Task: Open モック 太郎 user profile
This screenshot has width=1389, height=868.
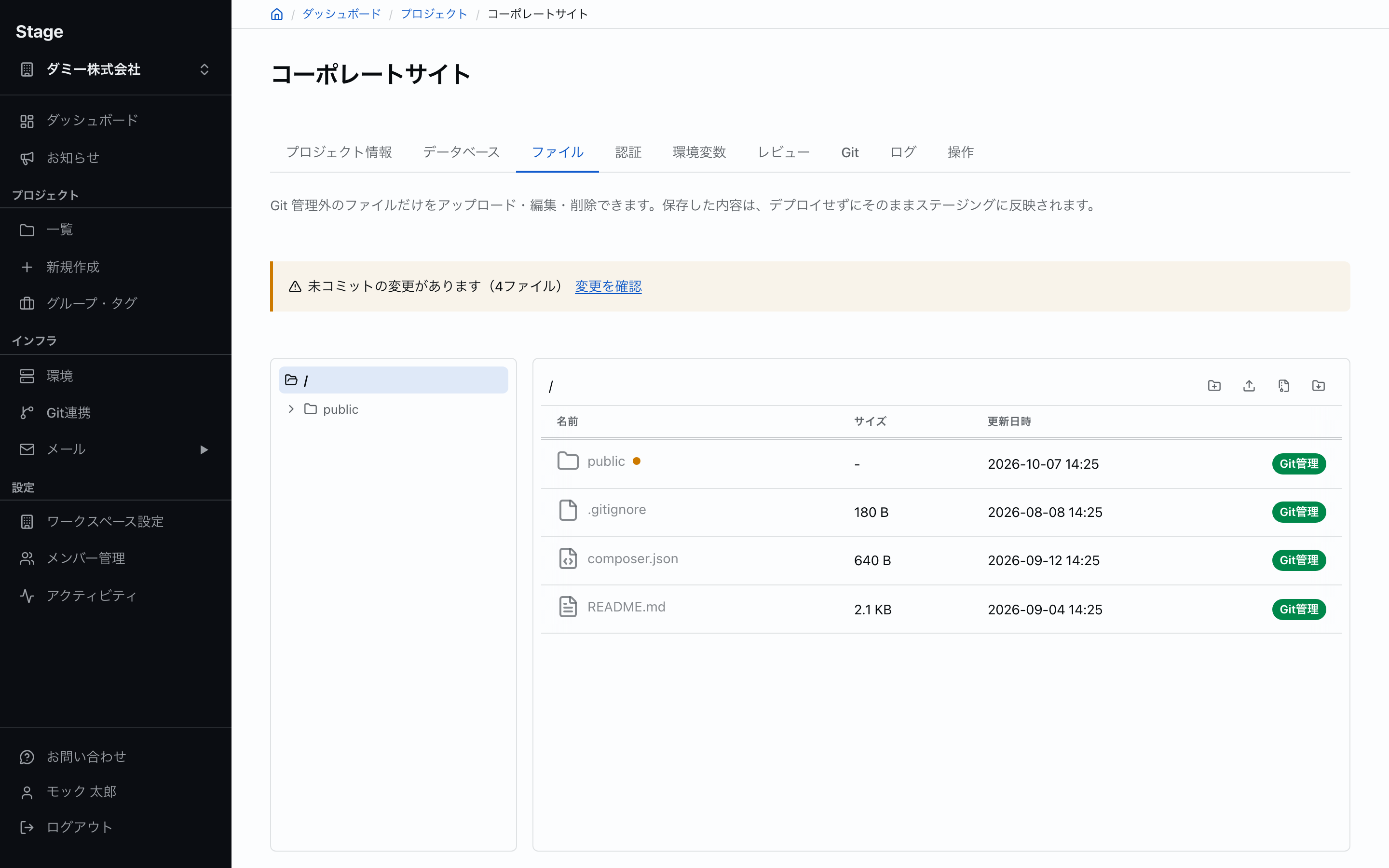Action: pos(115,792)
